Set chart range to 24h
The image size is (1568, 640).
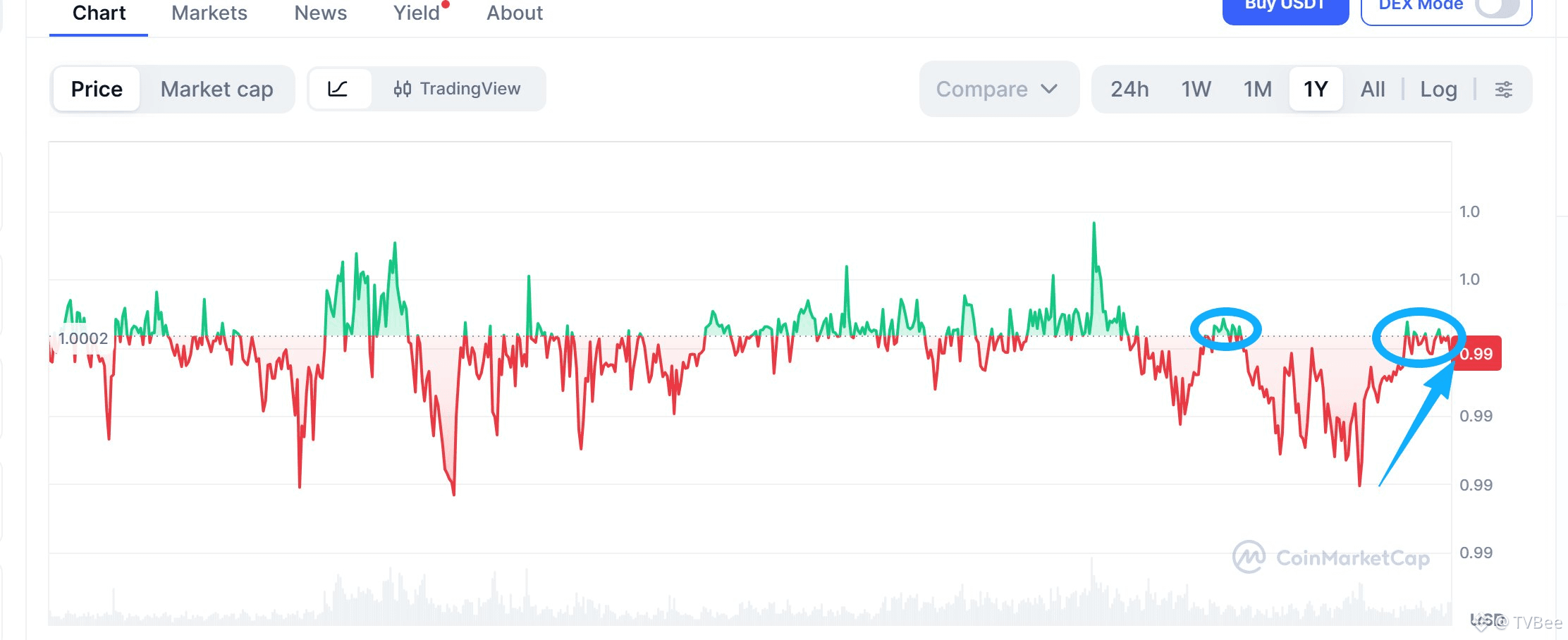pos(1129,90)
